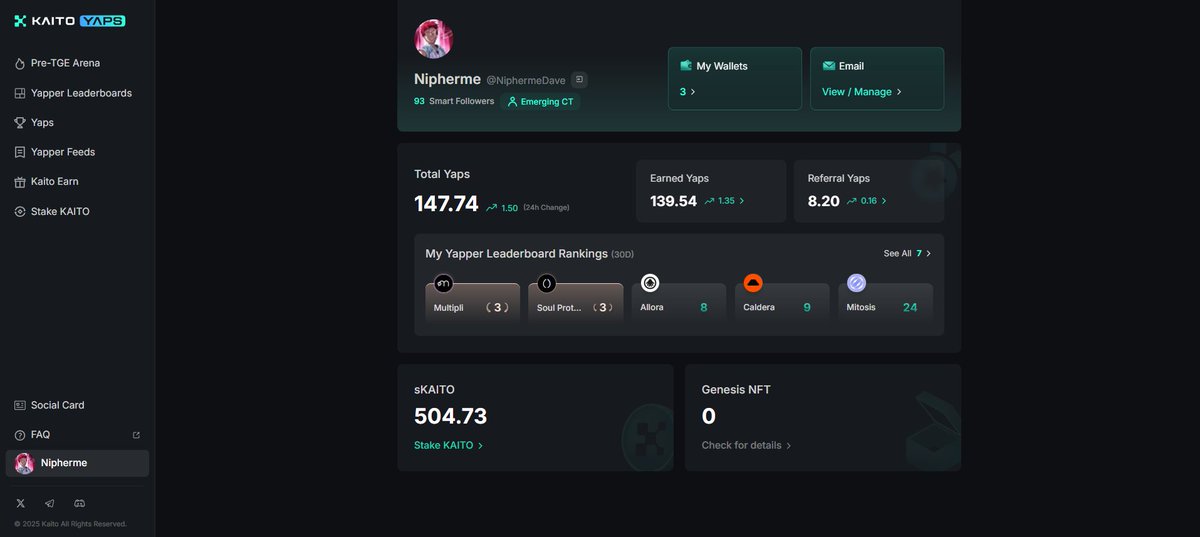Open Allora ranking card
This screenshot has height=537, width=1200.
click(679, 303)
